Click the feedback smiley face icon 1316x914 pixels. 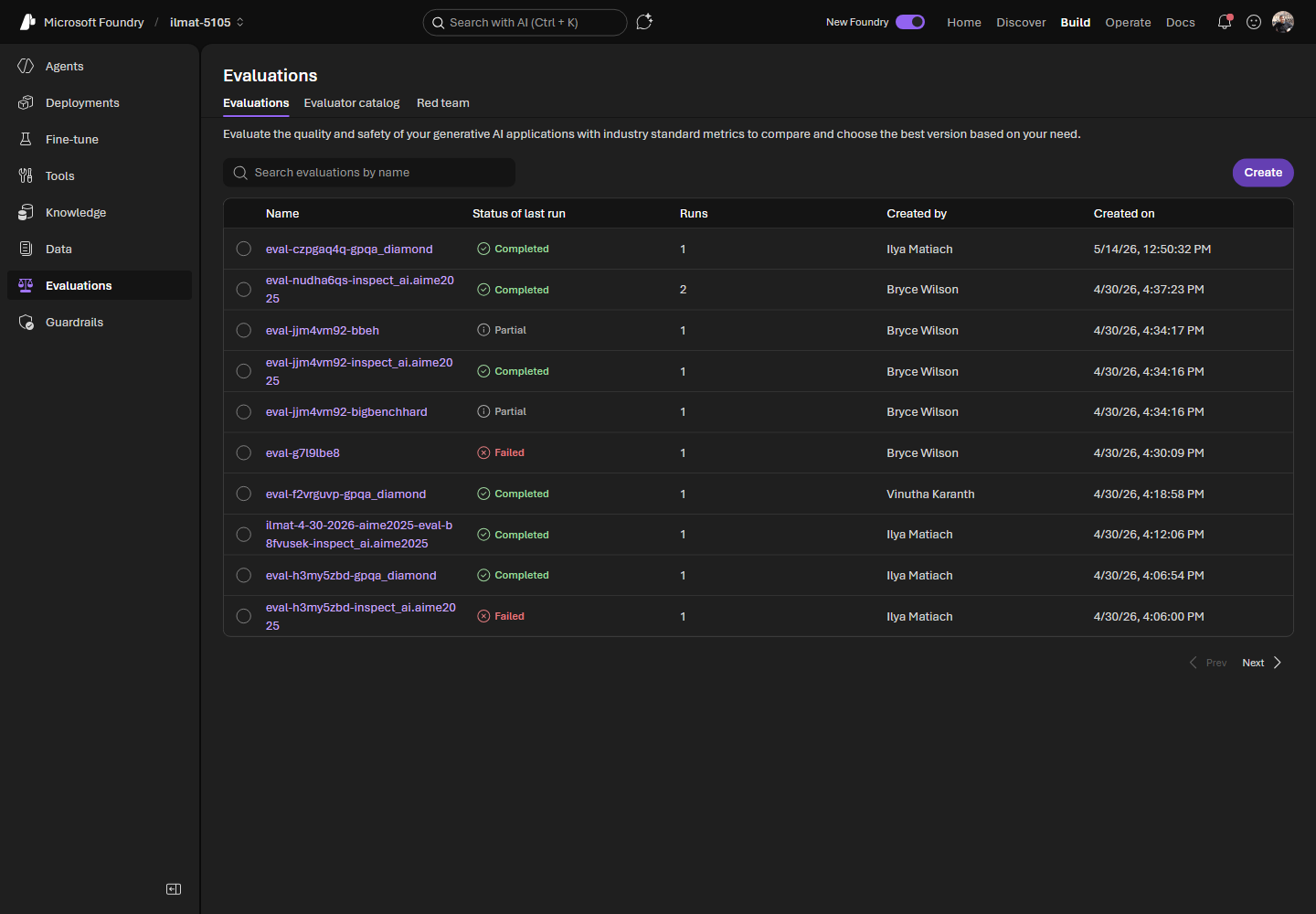coord(1254,22)
